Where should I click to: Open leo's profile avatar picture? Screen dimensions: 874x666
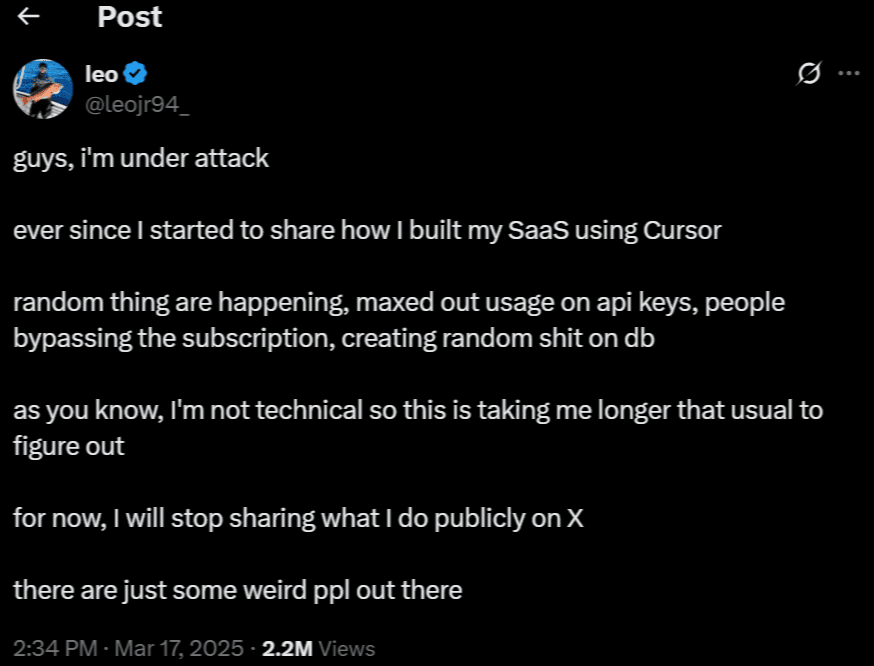[x=43, y=89]
